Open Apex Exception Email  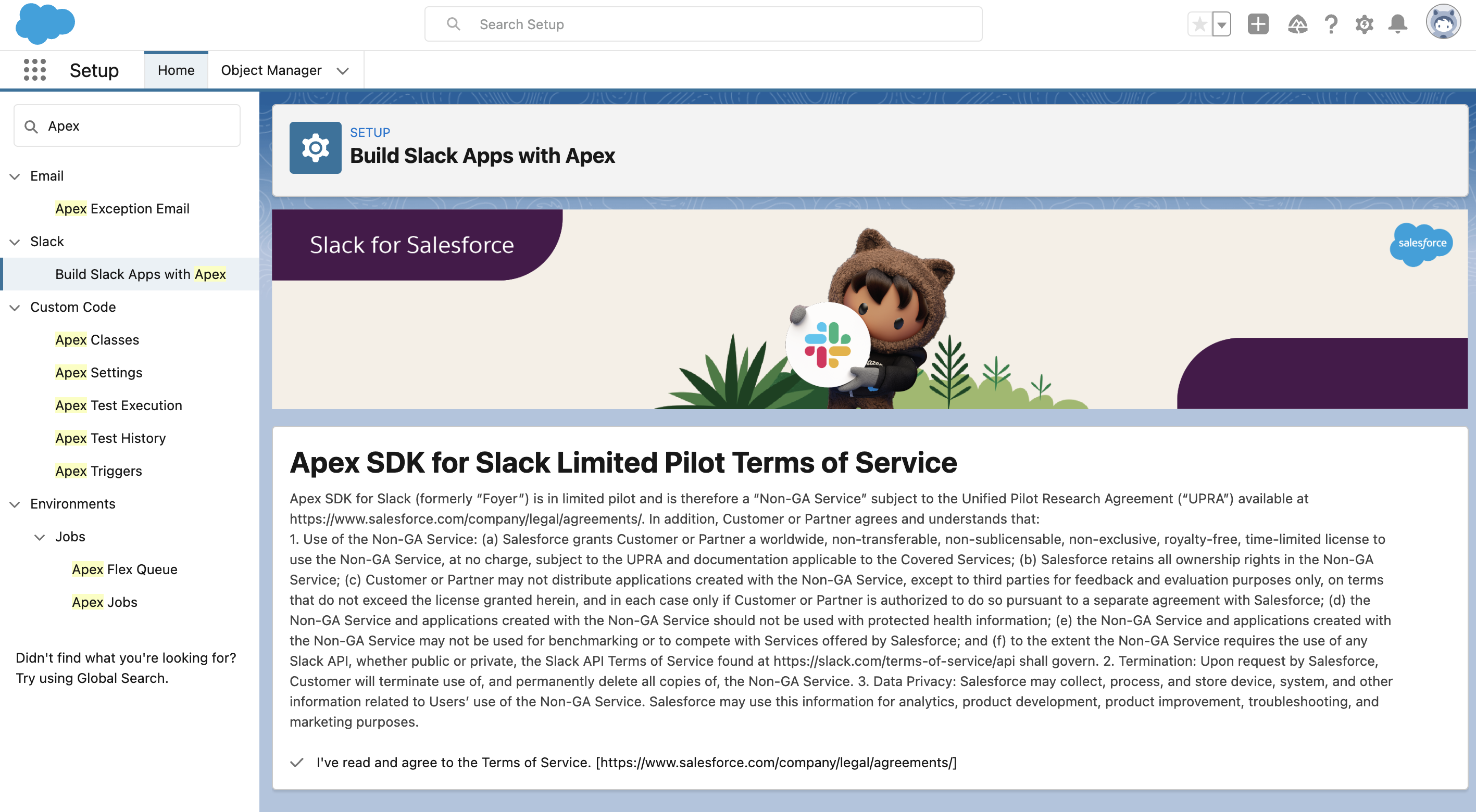(x=122, y=208)
